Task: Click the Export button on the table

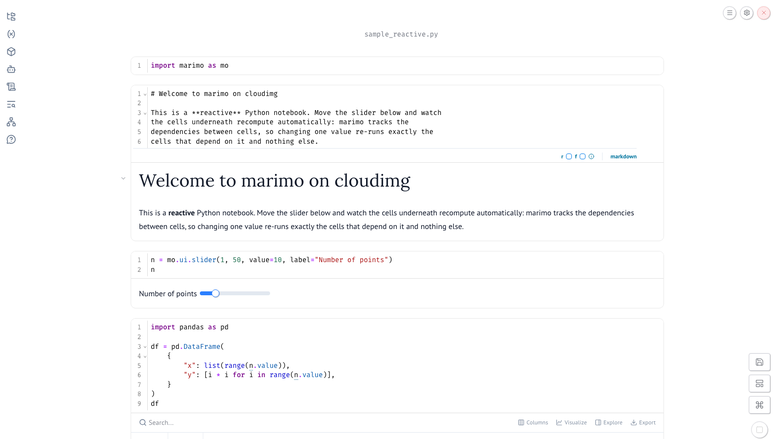Action: click(x=643, y=423)
